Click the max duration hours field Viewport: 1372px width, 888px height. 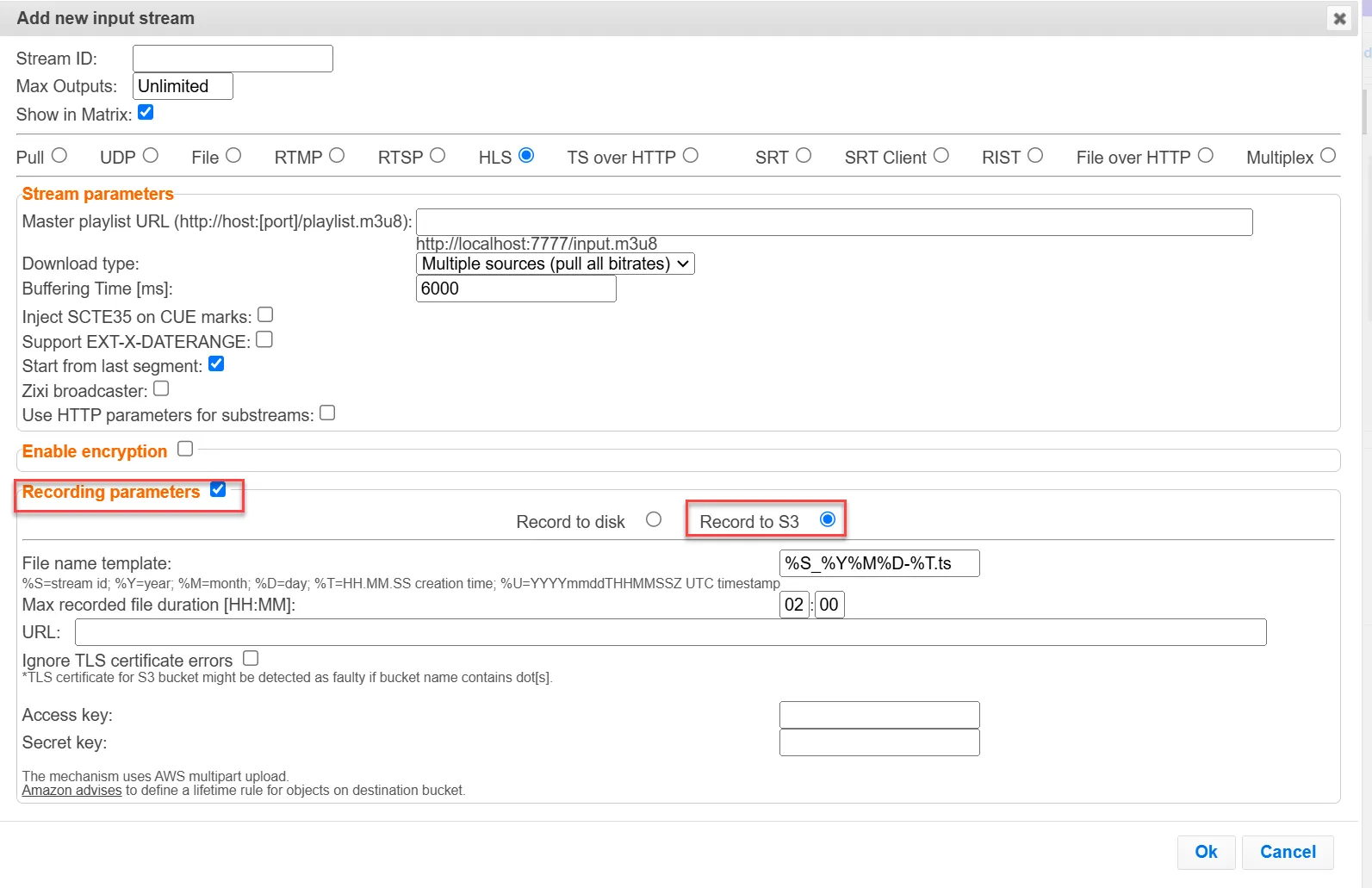coord(794,605)
